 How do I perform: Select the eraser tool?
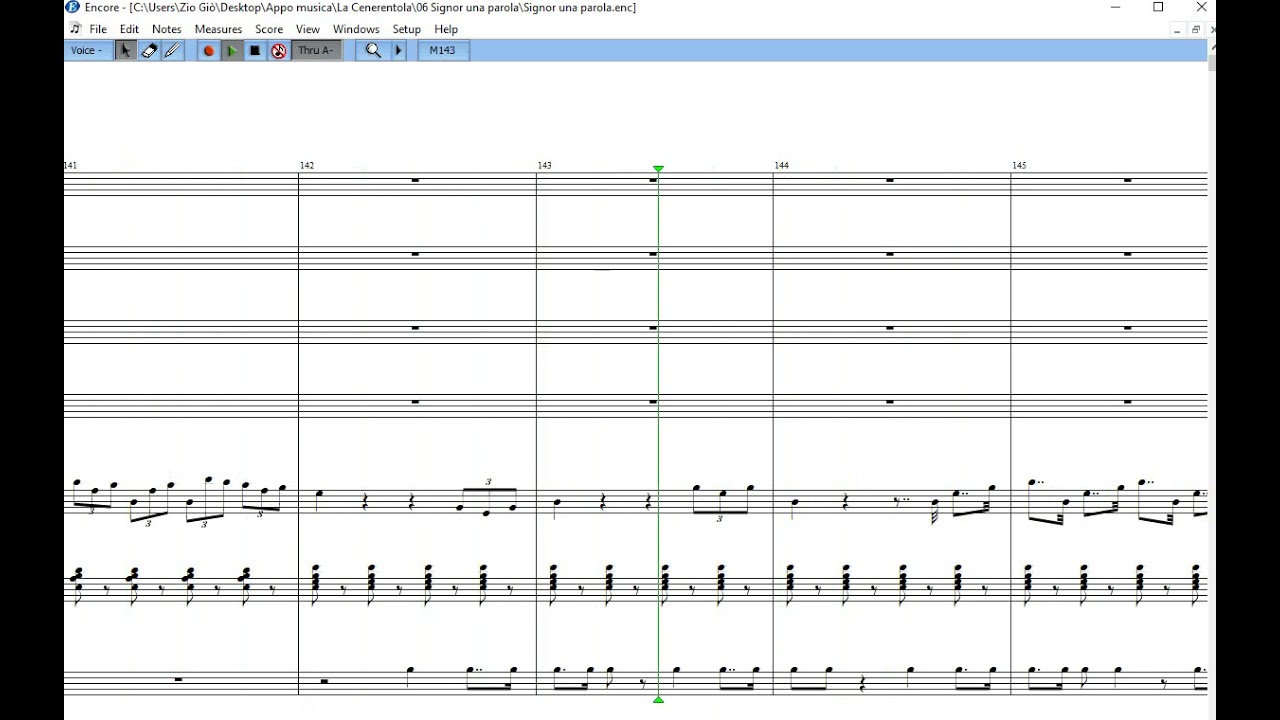click(149, 50)
